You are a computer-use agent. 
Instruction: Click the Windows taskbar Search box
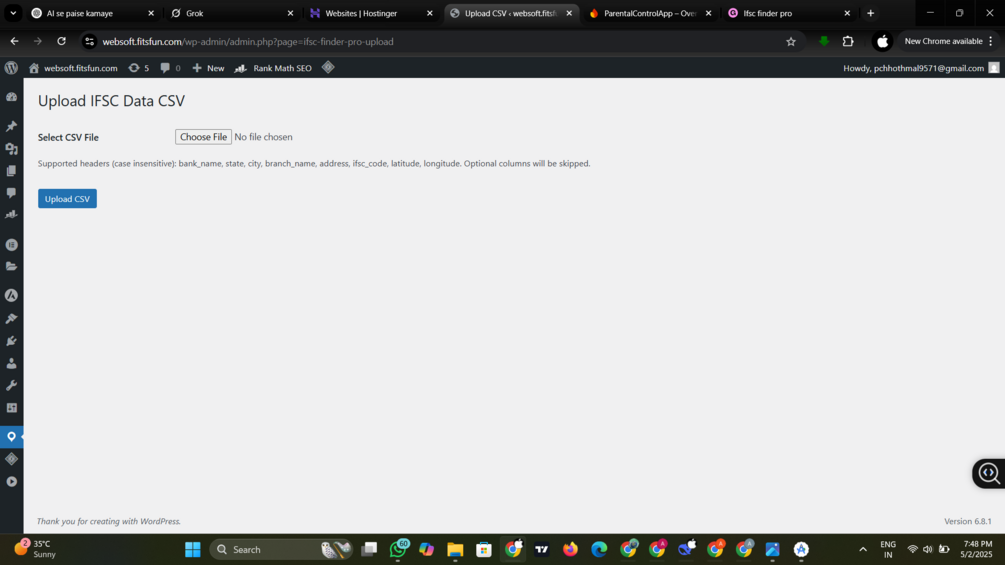281,550
